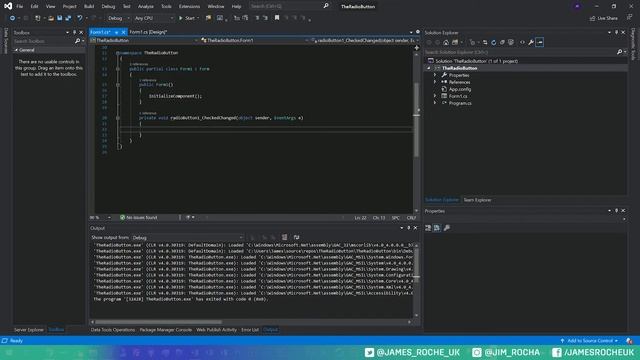Click the Solution Explorer search magnifier icon
The height and width of the screenshot is (360, 640).
pos(619,52)
